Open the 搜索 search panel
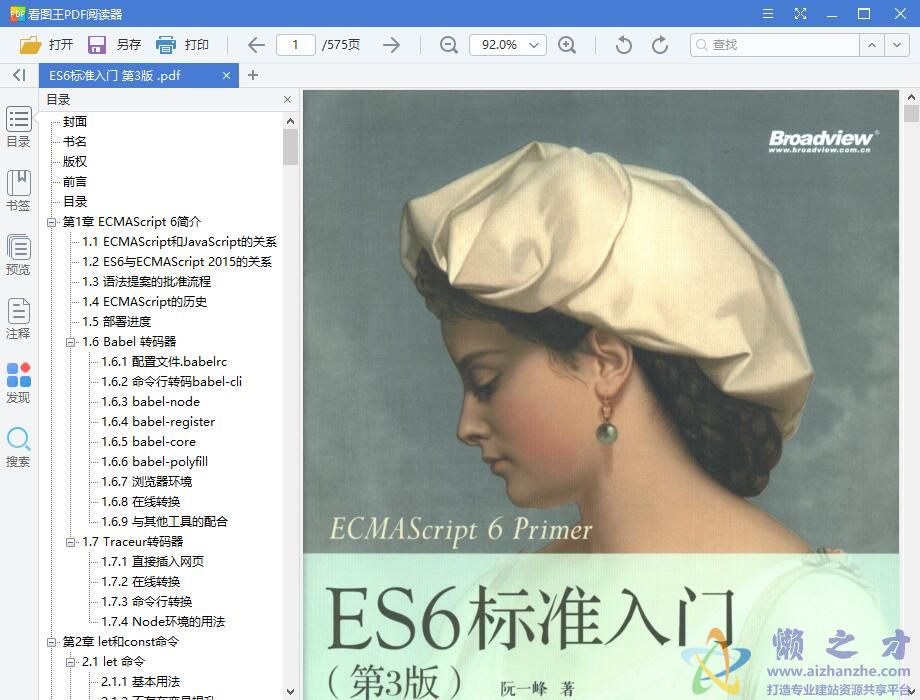The image size is (920, 700). click(19, 447)
